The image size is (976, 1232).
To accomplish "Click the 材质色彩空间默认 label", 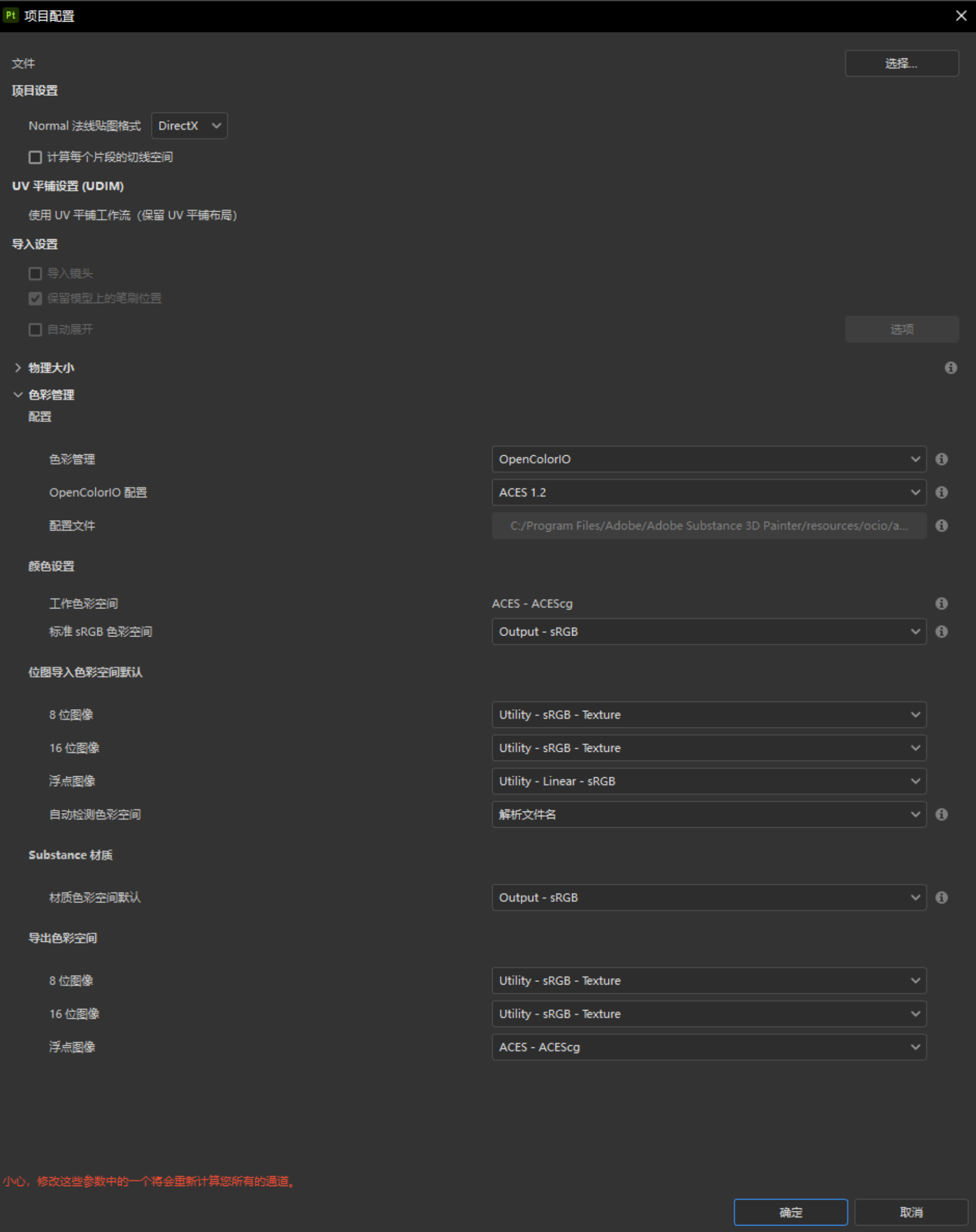I will click(95, 897).
